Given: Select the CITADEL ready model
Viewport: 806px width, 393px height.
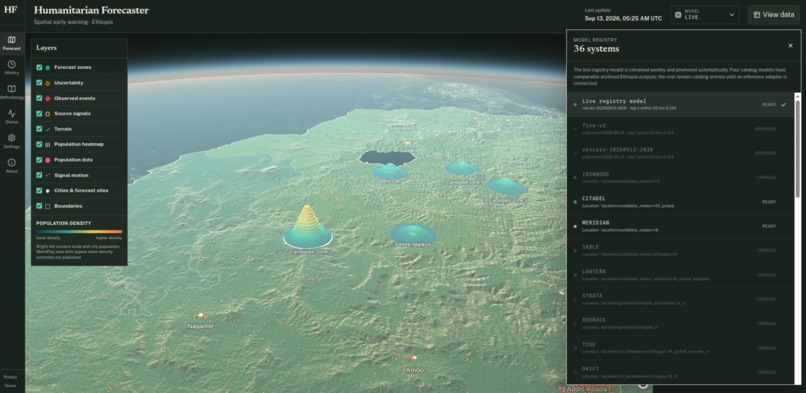Looking at the screenshot, I should (x=680, y=202).
